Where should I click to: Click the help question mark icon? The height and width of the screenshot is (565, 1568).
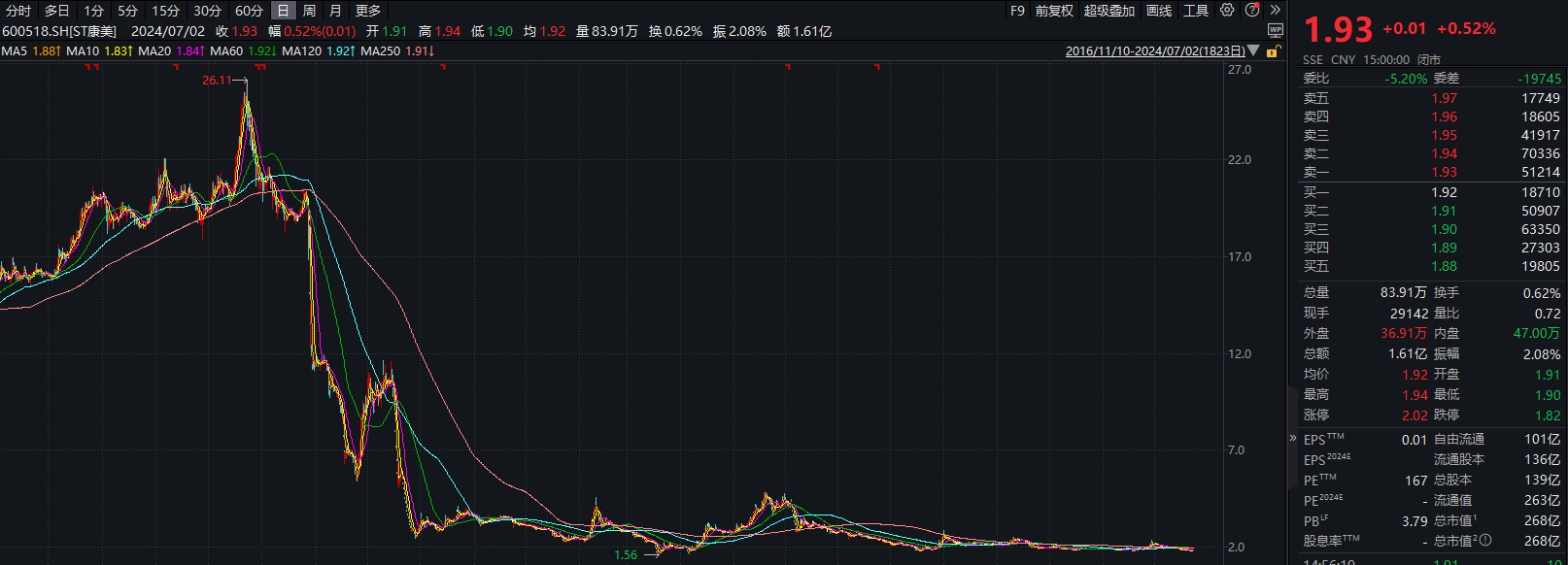[x=1252, y=11]
